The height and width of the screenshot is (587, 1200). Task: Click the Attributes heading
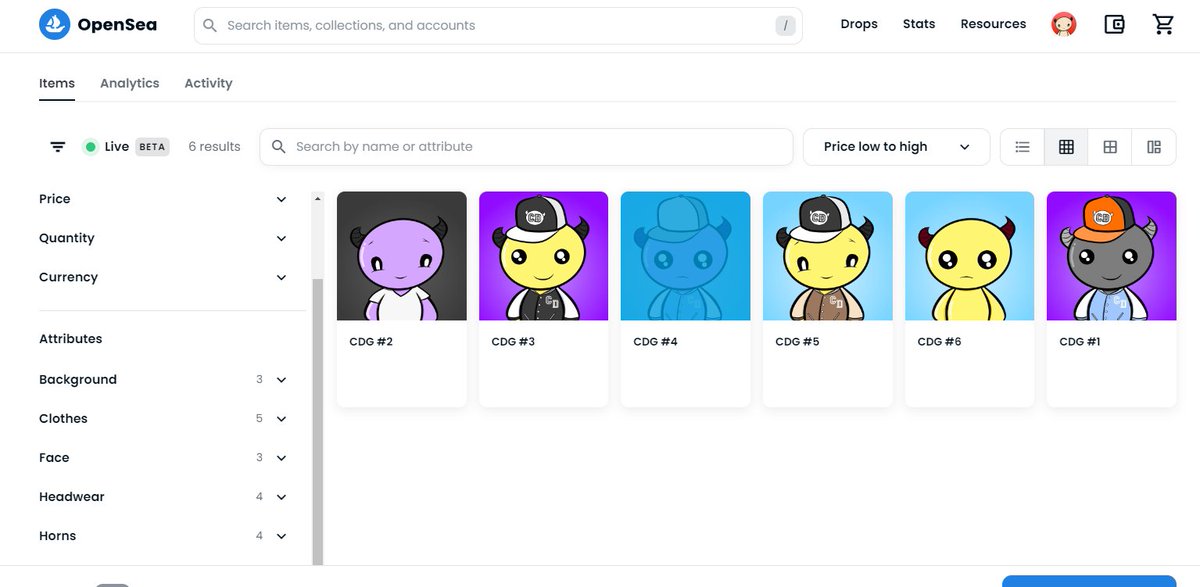[x=71, y=339]
